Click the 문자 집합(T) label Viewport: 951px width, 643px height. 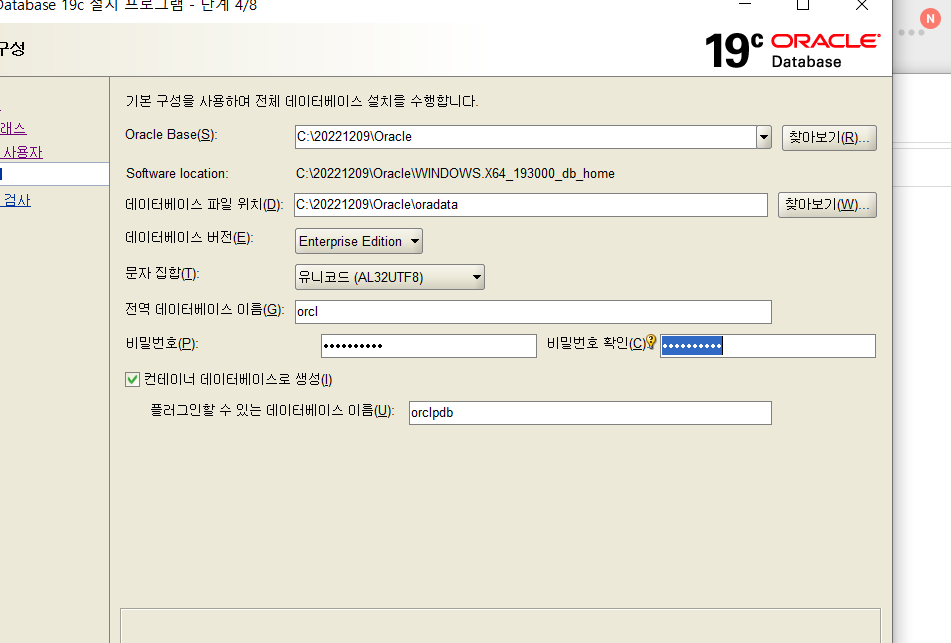(162, 274)
